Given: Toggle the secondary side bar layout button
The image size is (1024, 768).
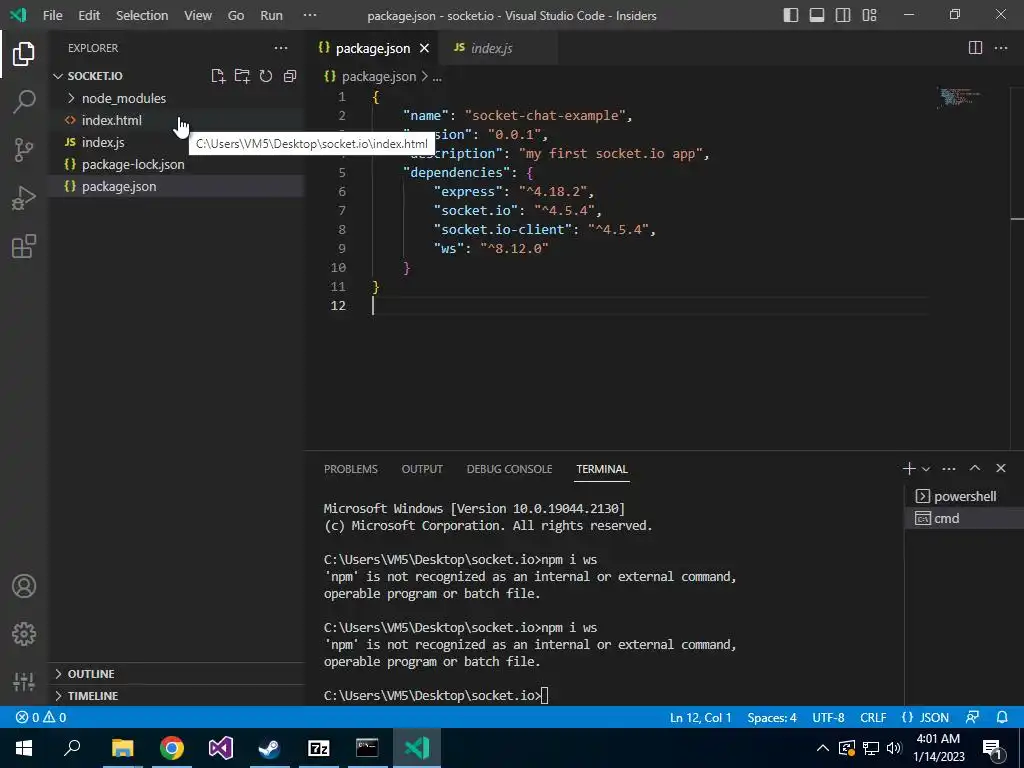Looking at the screenshot, I should click(843, 15).
